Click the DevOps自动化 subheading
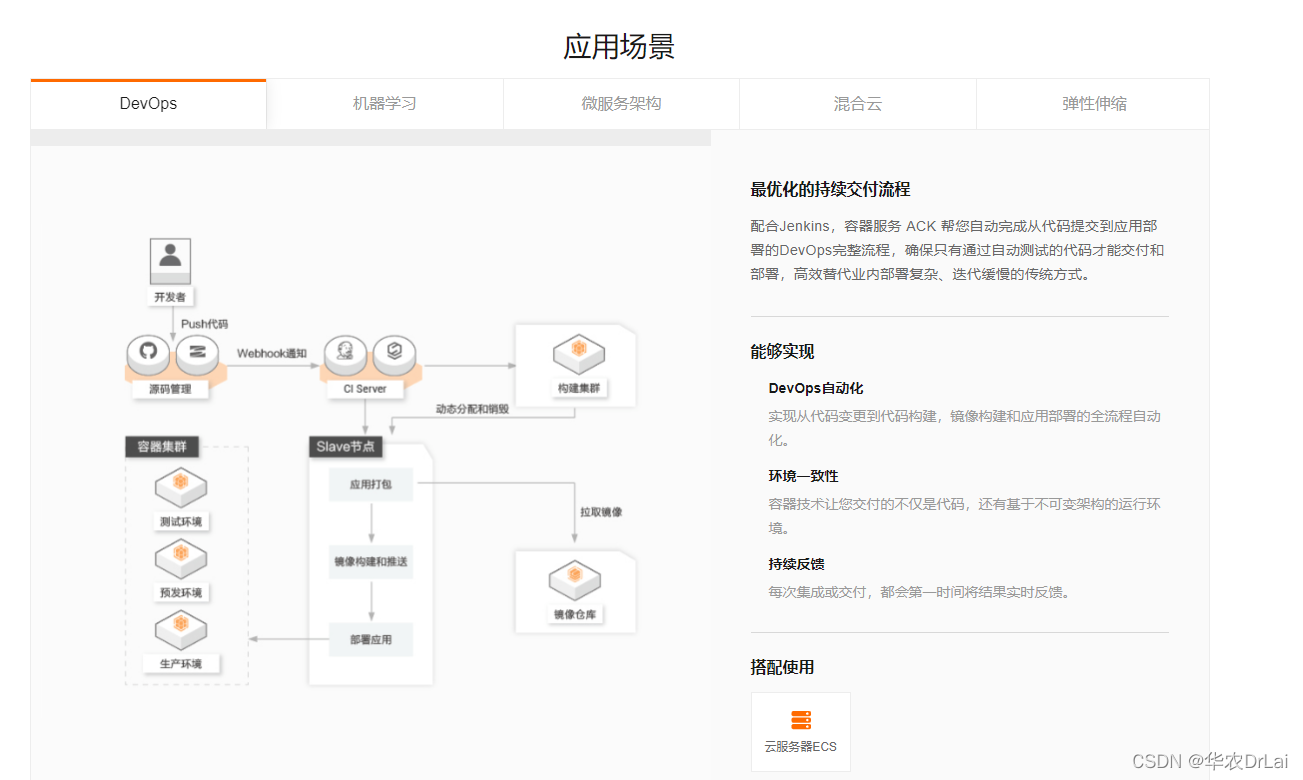This screenshot has height=780, width=1303. click(x=816, y=388)
